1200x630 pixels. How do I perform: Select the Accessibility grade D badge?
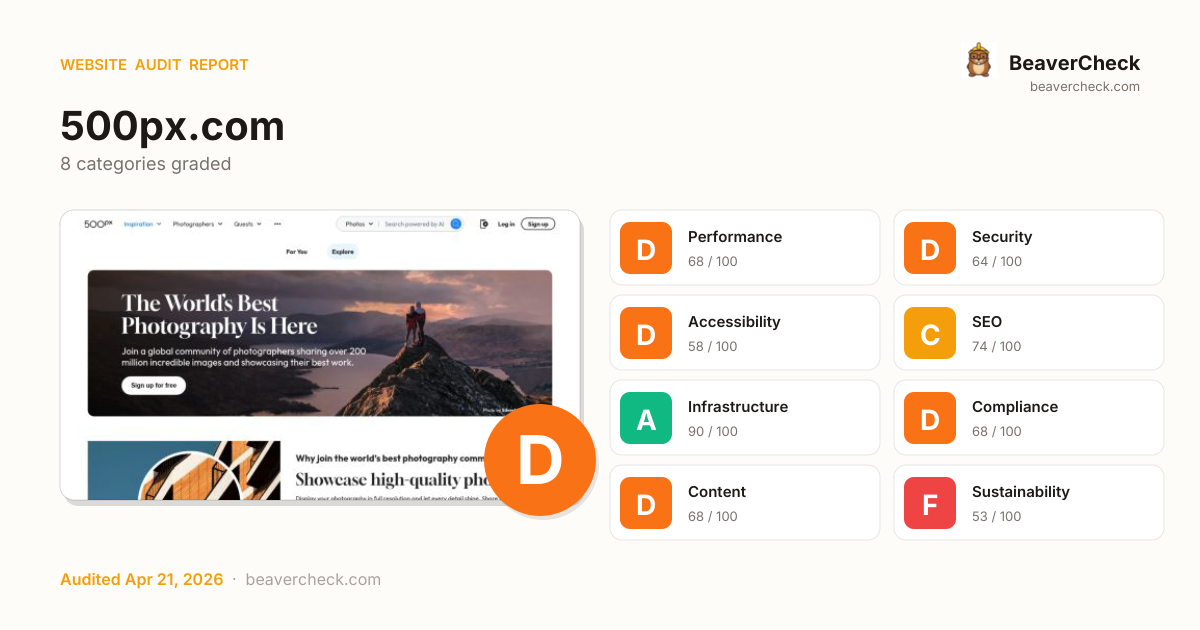[646, 333]
